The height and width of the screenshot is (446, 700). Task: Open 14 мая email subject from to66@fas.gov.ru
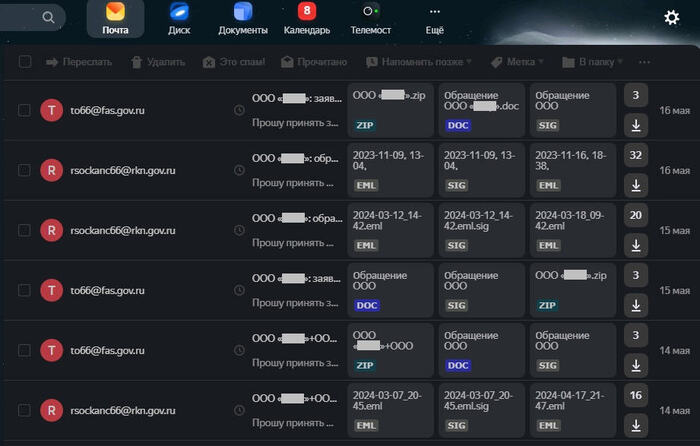point(295,338)
